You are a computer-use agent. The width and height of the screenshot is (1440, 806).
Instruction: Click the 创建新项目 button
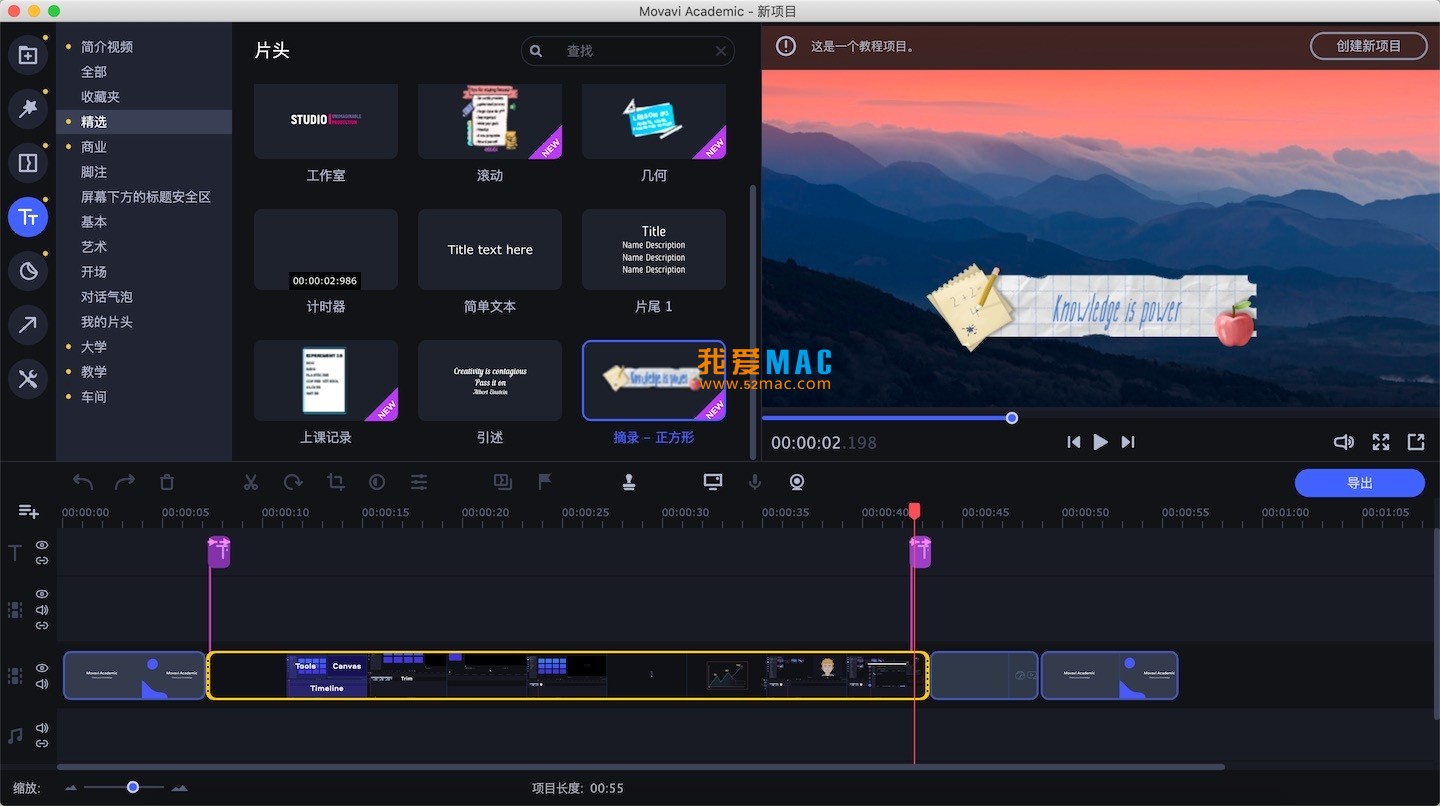pos(1368,46)
